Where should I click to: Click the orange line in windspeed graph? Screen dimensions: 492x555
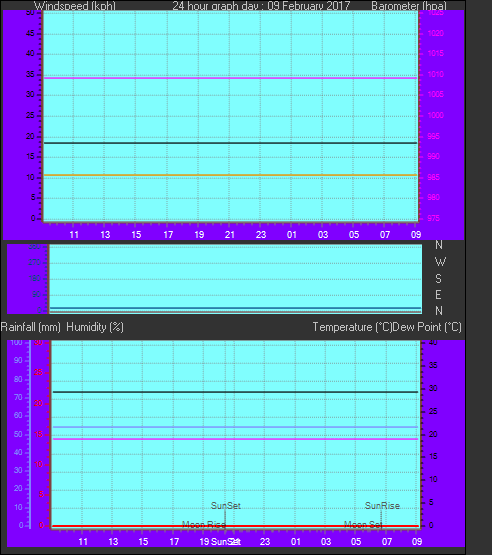click(230, 175)
